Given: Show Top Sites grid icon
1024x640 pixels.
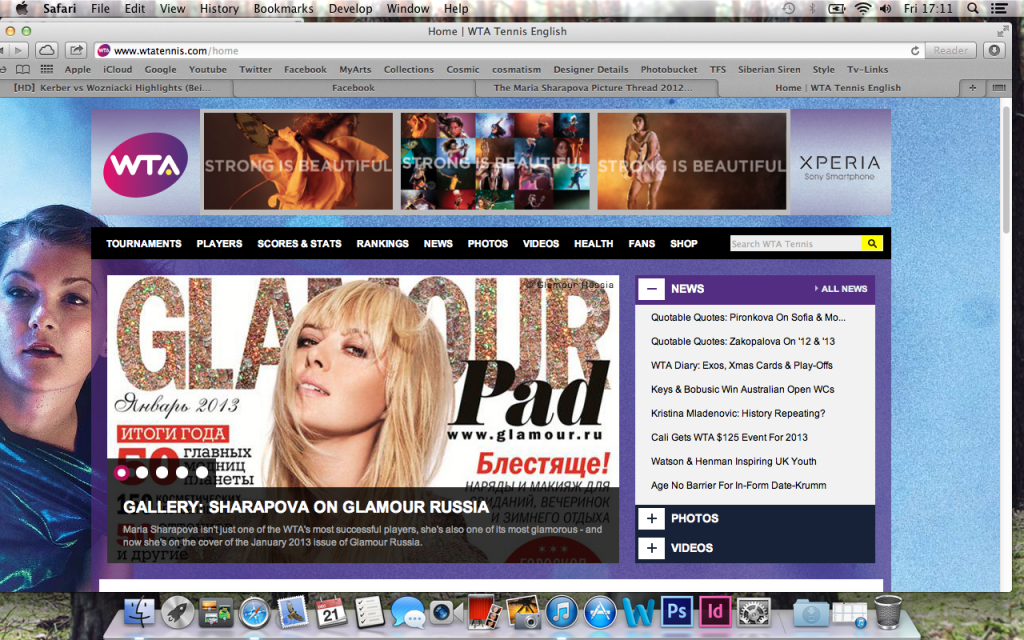Looking at the screenshot, I should pyautogui.click(x=46, y=69).
